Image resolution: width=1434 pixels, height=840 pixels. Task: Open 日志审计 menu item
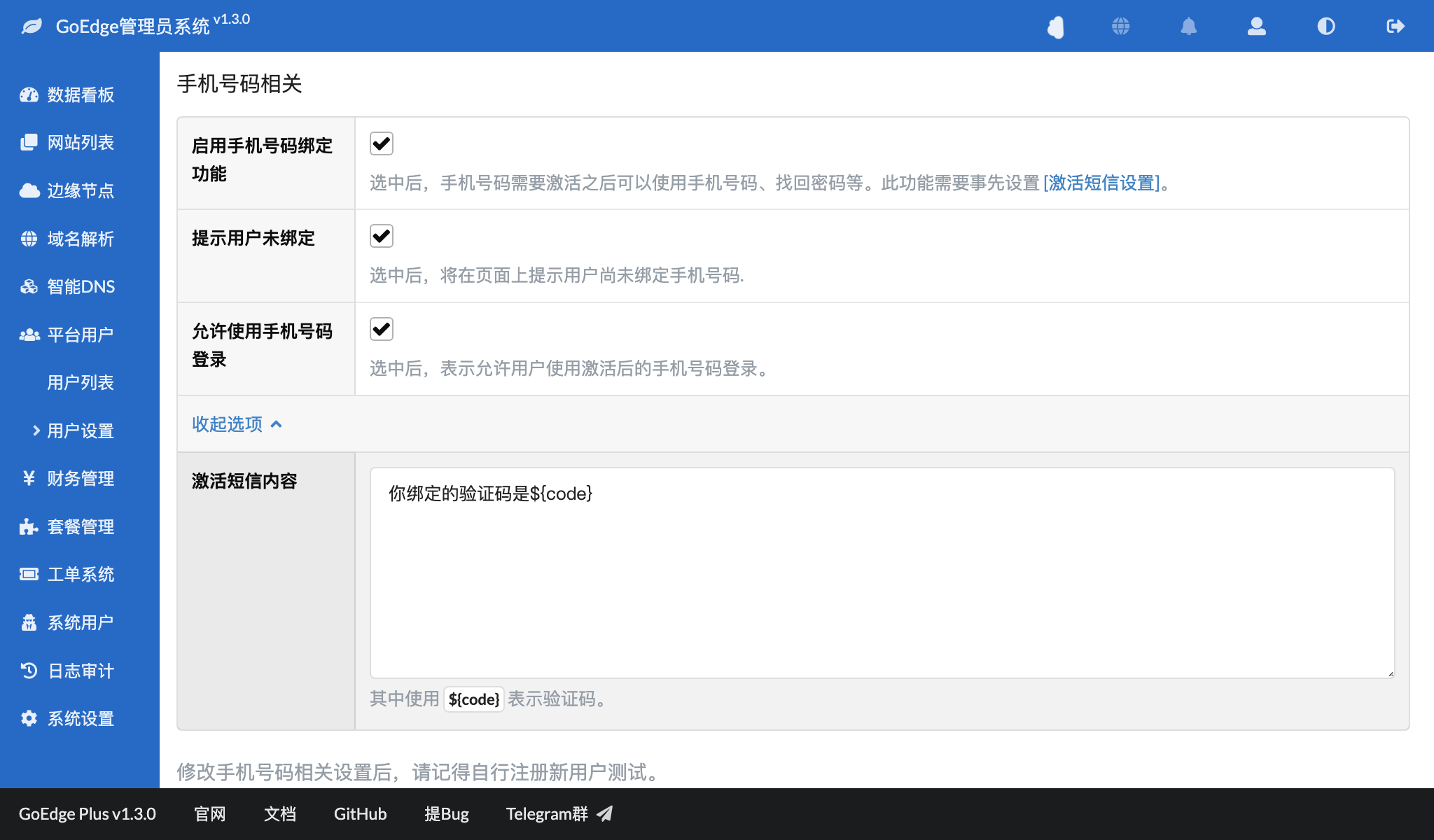(x=80, y=671)
